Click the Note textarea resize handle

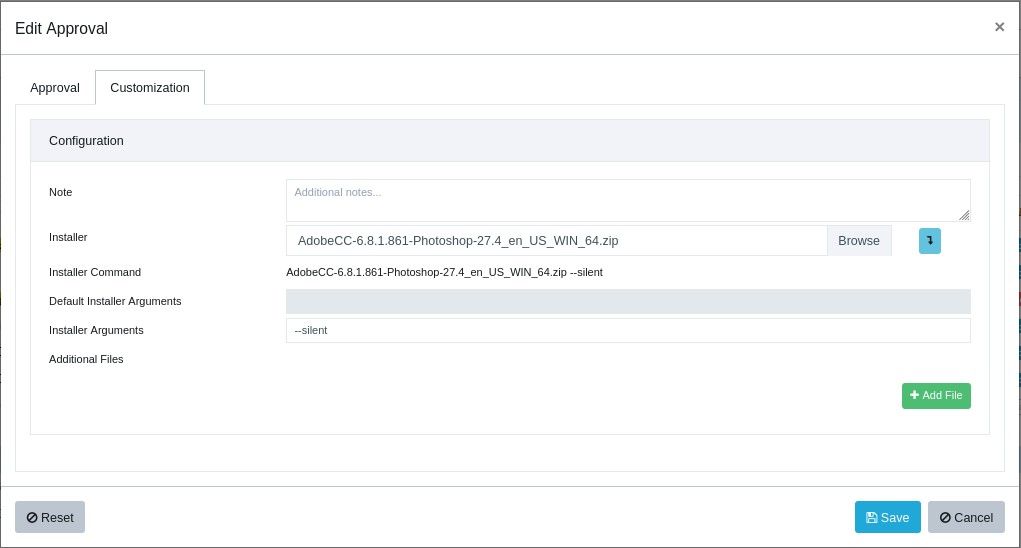tap(964, 215)
